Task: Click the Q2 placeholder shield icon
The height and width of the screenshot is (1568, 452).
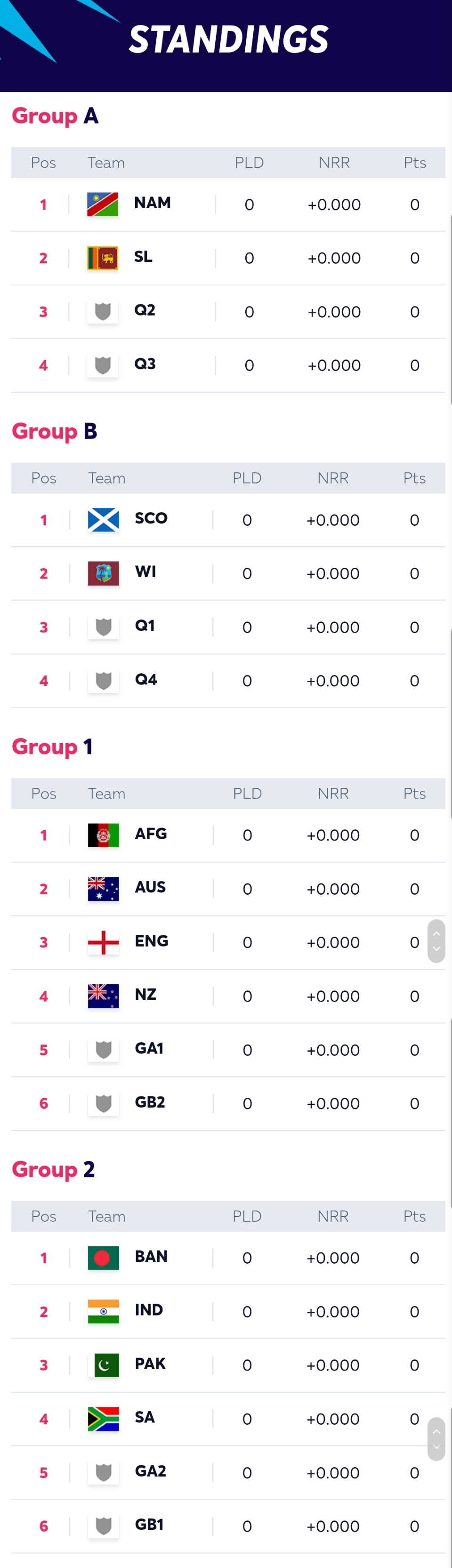Action: [x=102, y=311]
